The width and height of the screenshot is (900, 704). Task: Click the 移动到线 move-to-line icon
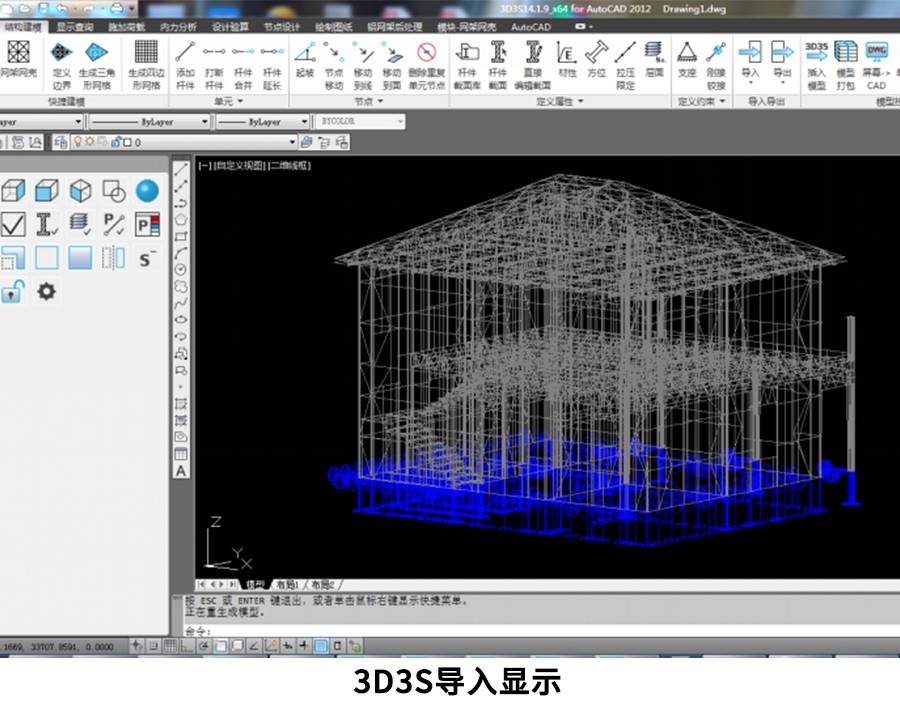click(x=363, y=65)
